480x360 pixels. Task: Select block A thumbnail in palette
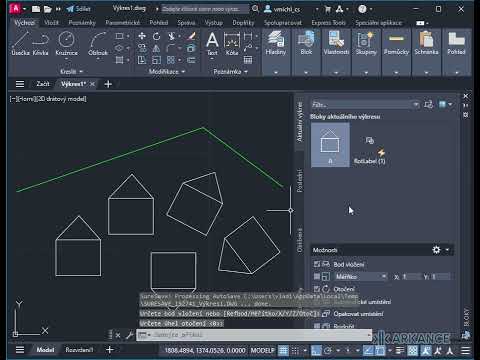click(x=330, y=145)
